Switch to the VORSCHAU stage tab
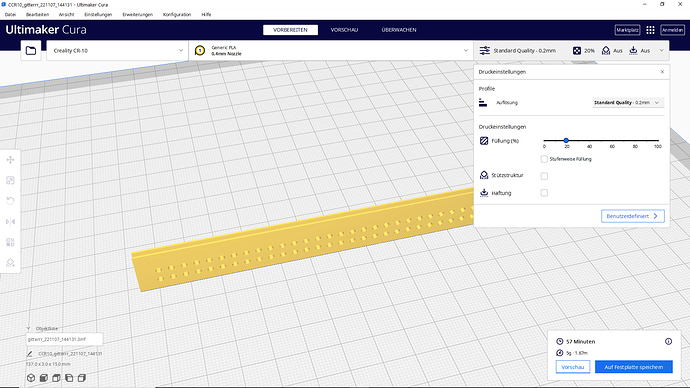 point(344,30)
